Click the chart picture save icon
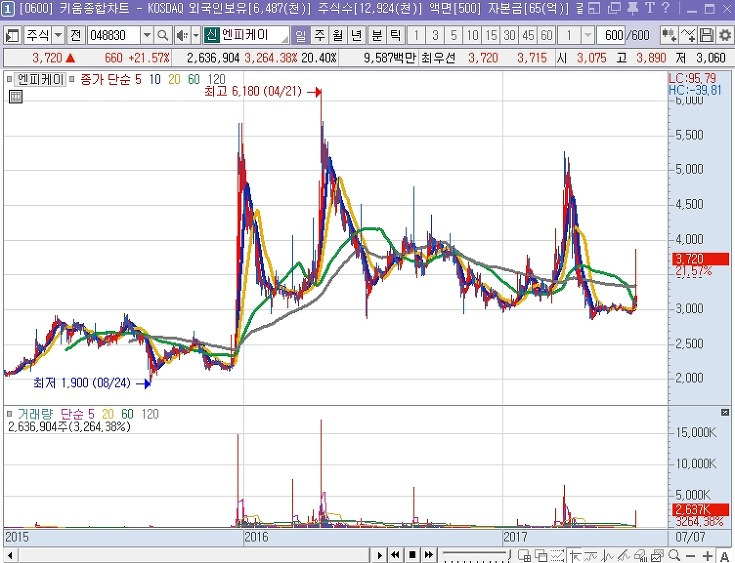 click(657, 555)
